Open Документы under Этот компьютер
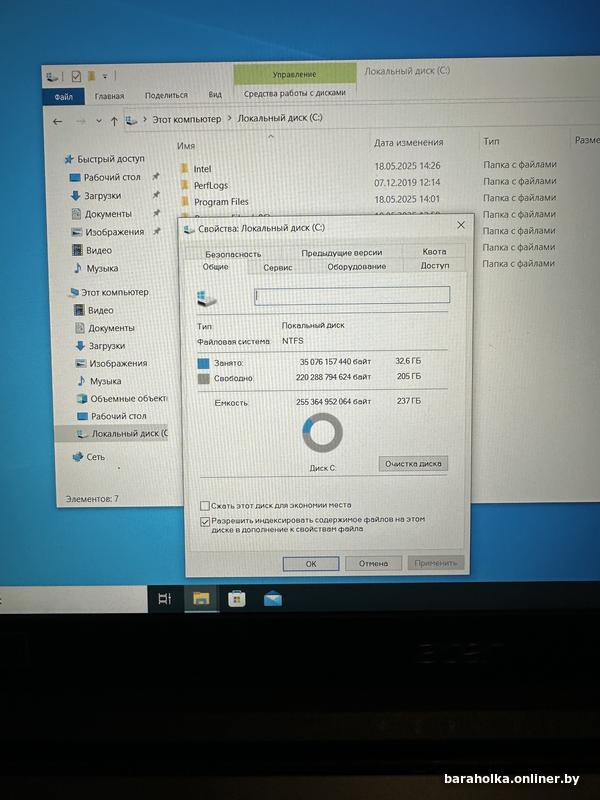 [x=111, y=328]
